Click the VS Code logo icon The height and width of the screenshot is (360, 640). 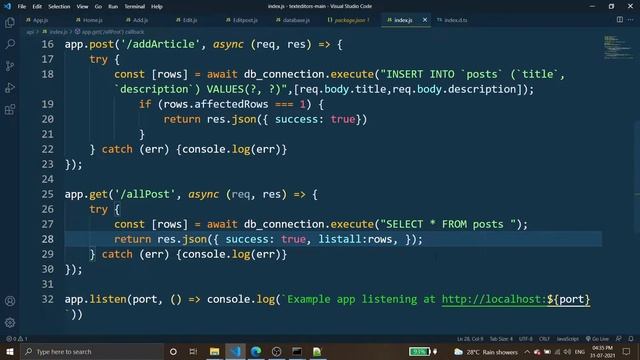7,6
